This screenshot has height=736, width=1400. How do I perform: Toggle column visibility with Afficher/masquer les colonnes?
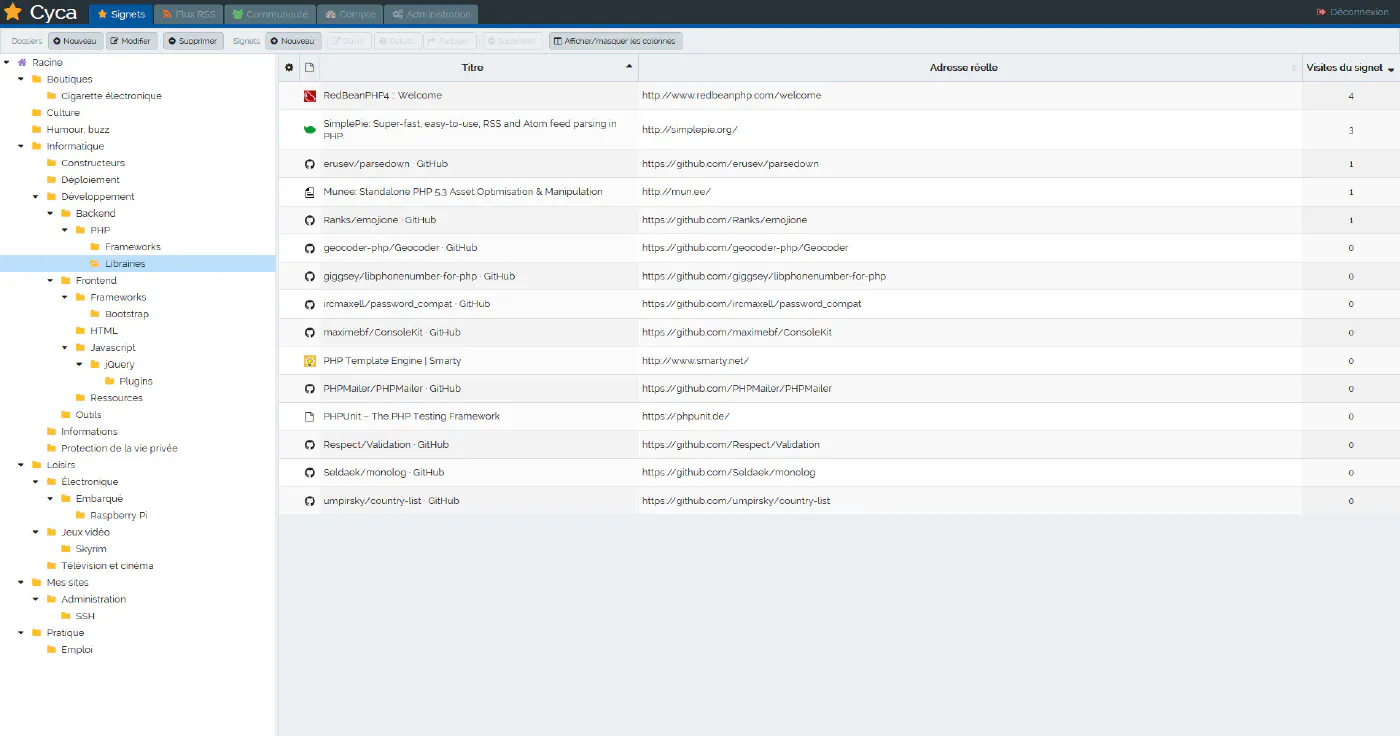click(x=616, y=41)
